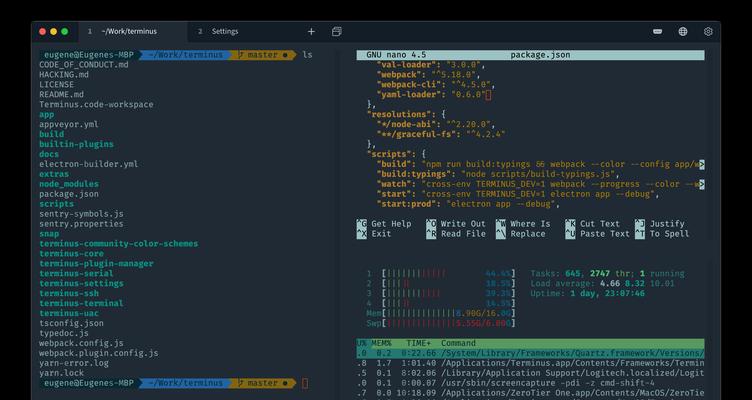Viewport: 752px width, 400px height.
Task: Click the docs directory name
Action: point(49,154)
